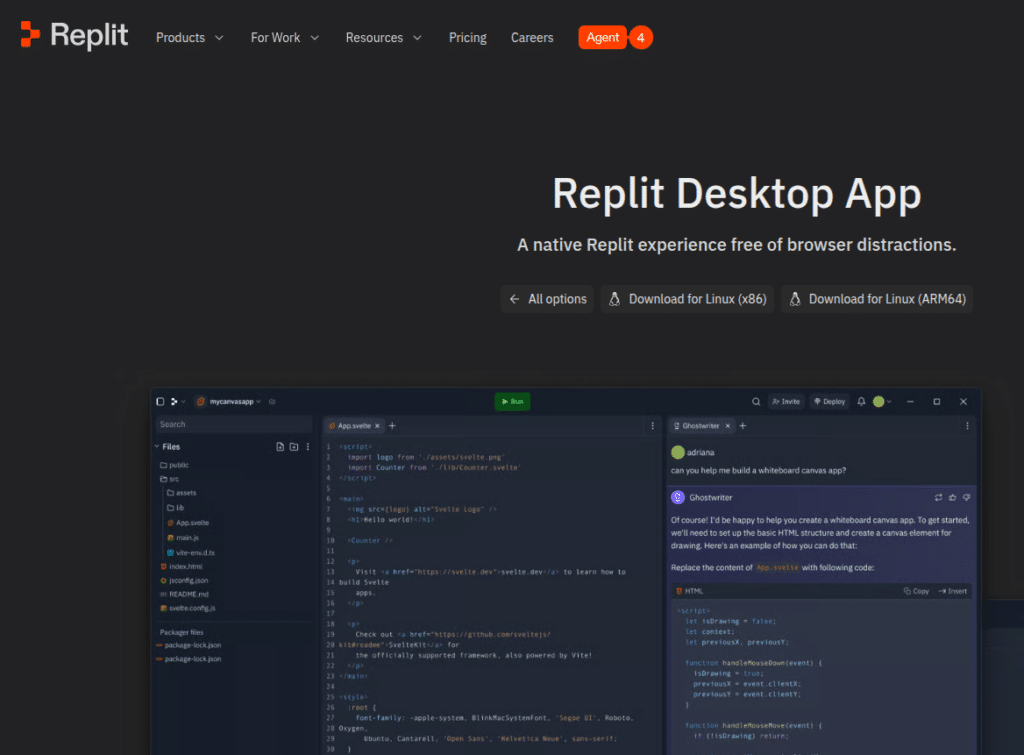This screenshot has height=755, width=1024.
Task: Open search with the magnifying glass icon
Action: pos(756,401)
